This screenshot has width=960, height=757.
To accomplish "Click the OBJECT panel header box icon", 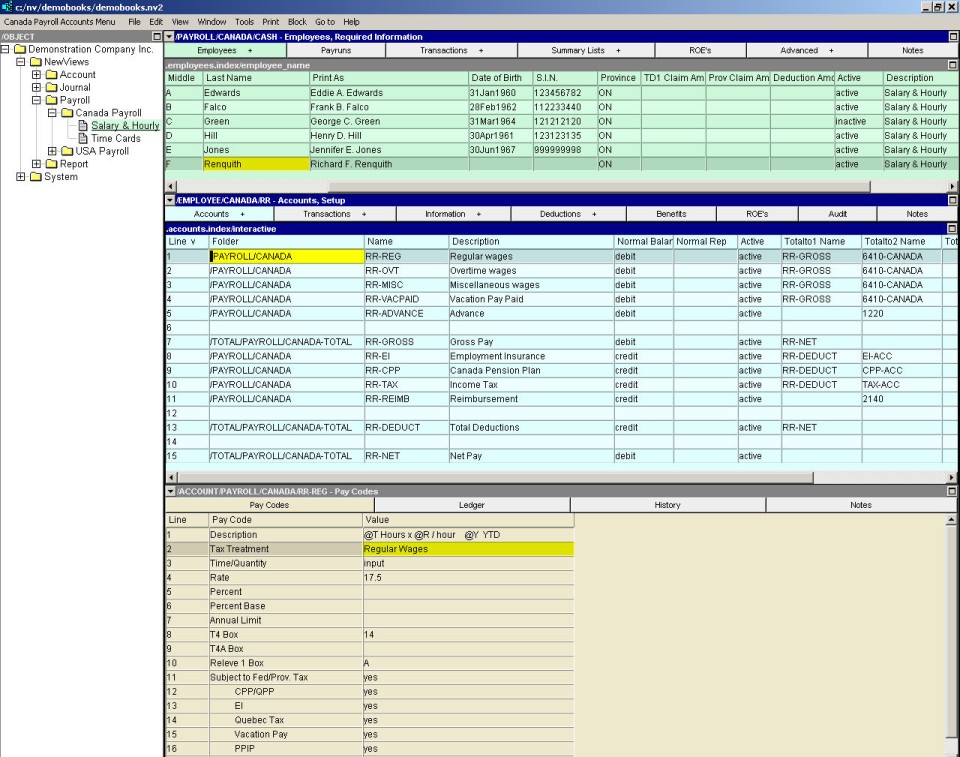I will 156,37.
